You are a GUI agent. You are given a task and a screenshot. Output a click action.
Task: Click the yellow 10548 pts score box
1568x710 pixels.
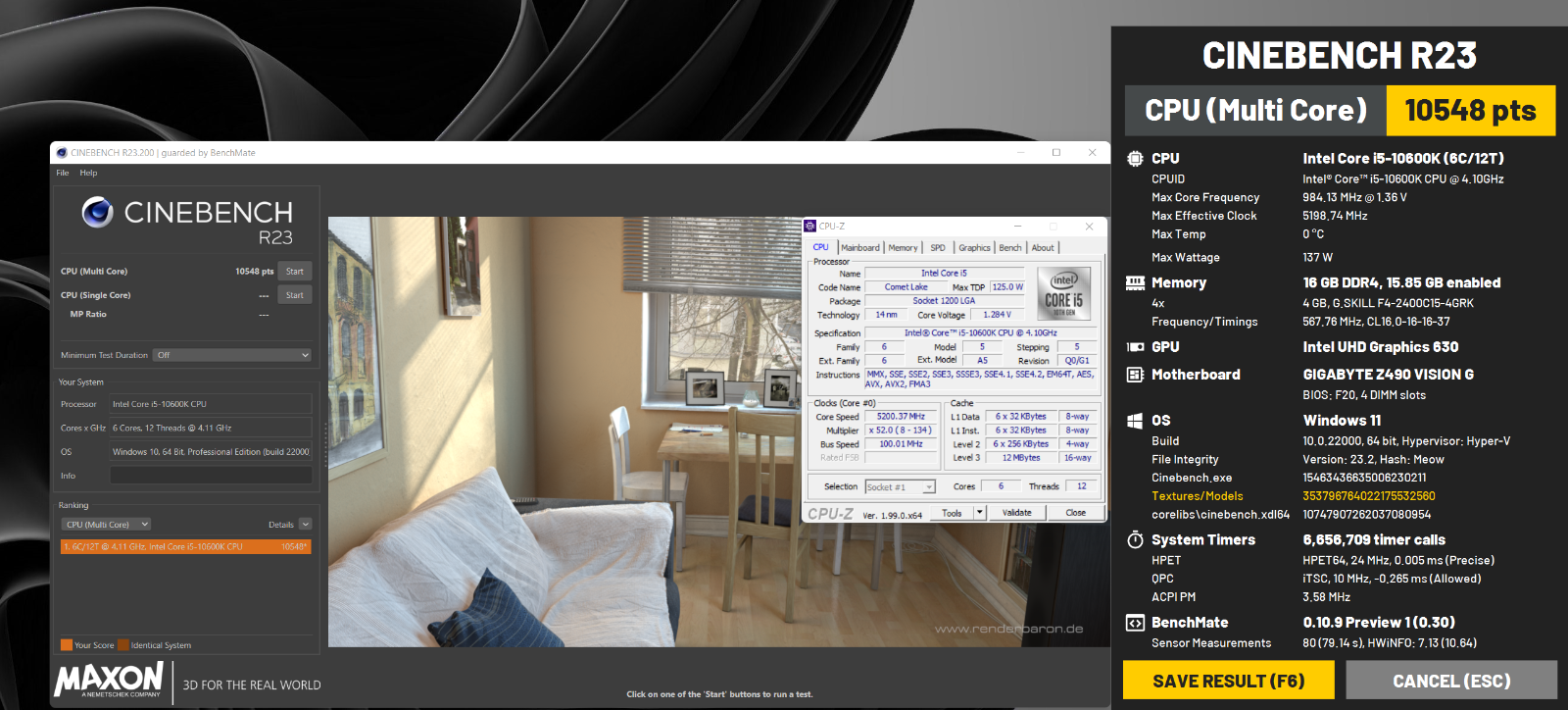1470,111
